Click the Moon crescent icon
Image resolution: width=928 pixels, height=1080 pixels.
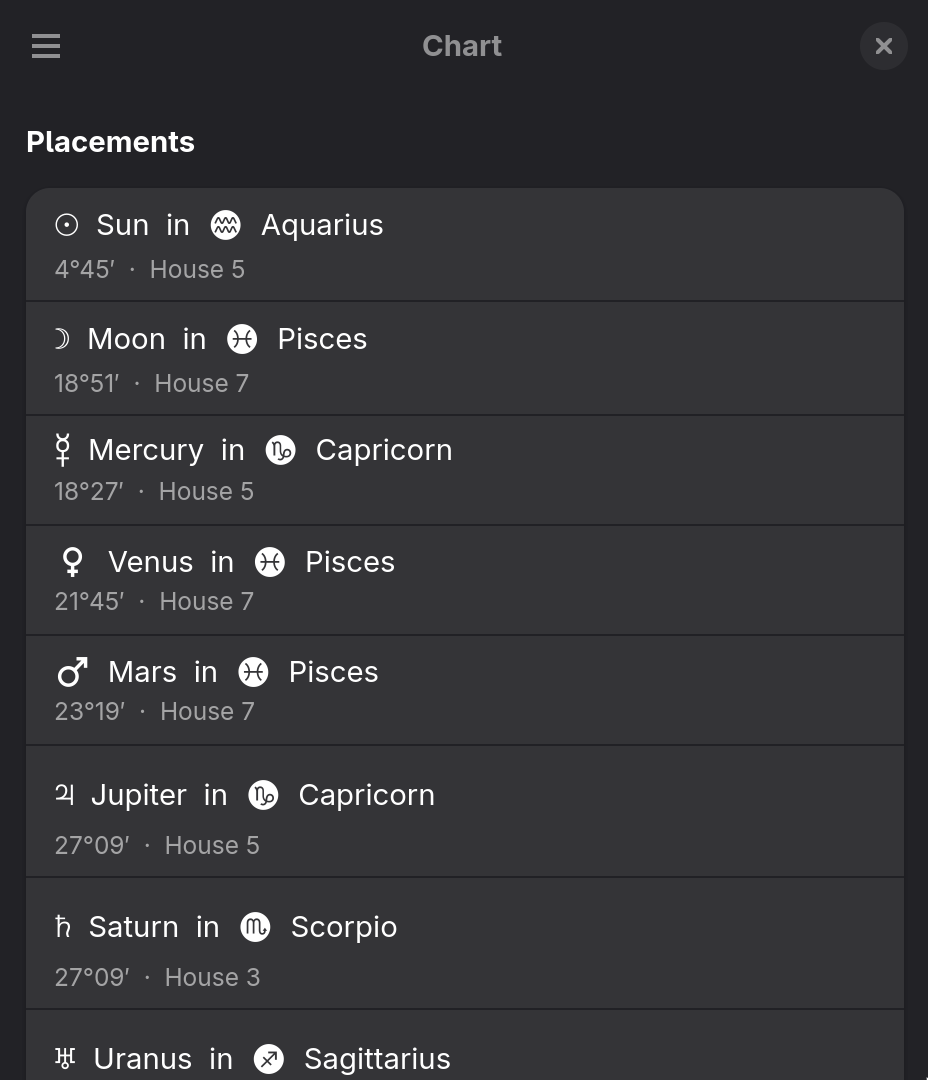pyautogui.click(x=62, y=339)
